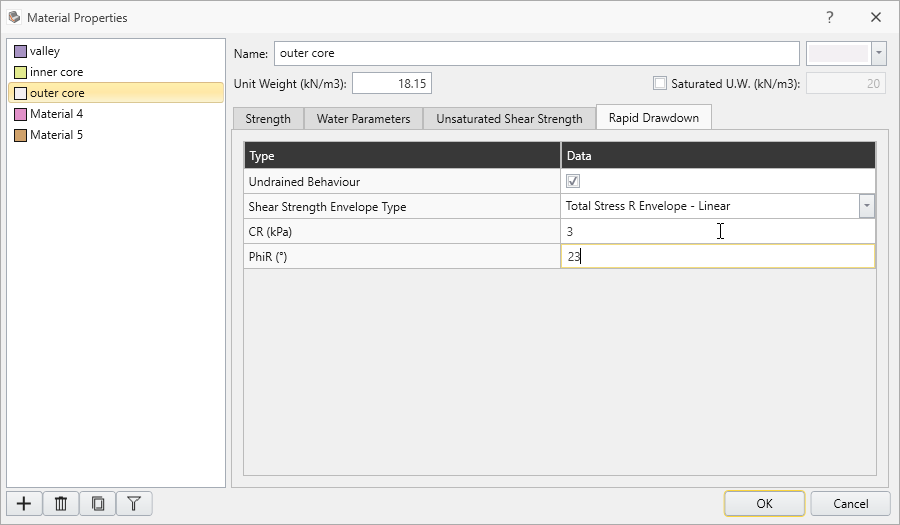Delete selected material with trash icon
The width and height of the screenshot is (900, 525).
(x=61, y=504)
